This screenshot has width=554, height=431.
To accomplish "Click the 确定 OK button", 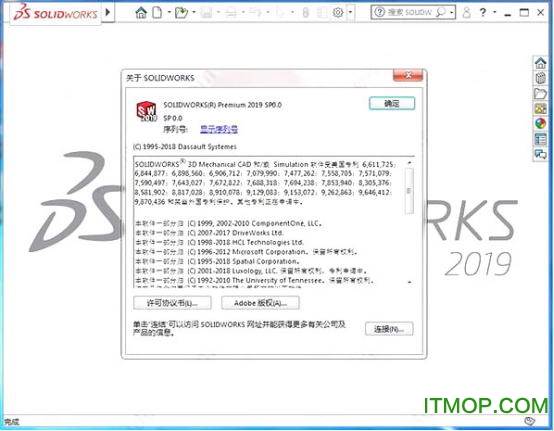I will 392,104.
